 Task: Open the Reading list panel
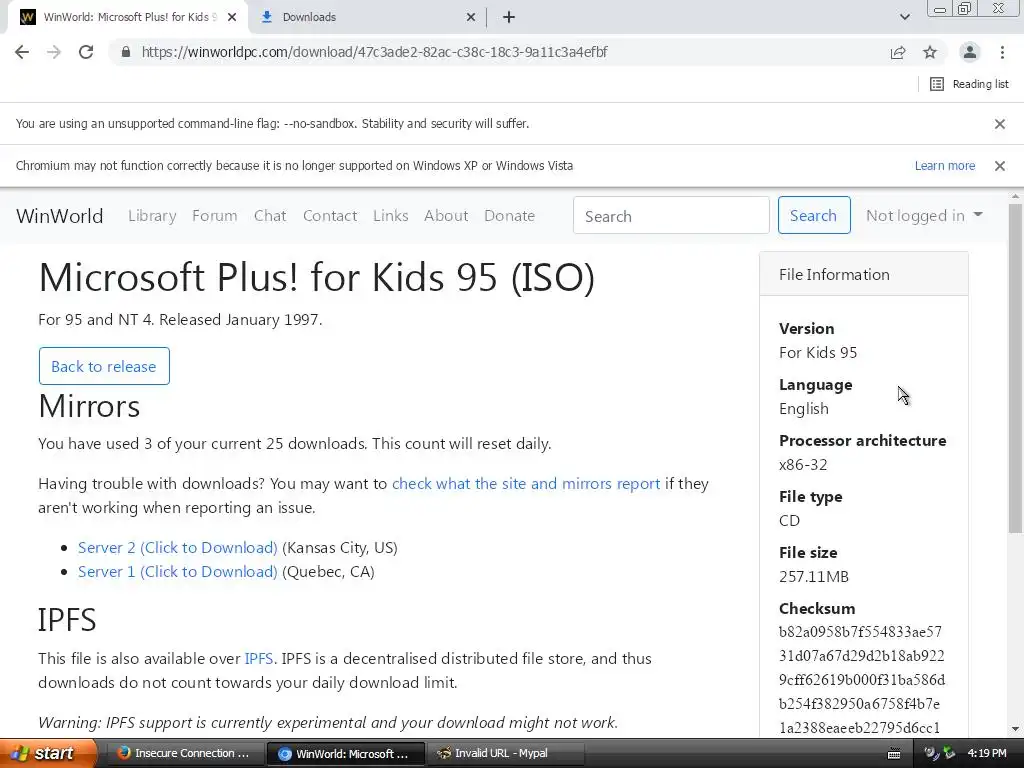tap(969, 84)
